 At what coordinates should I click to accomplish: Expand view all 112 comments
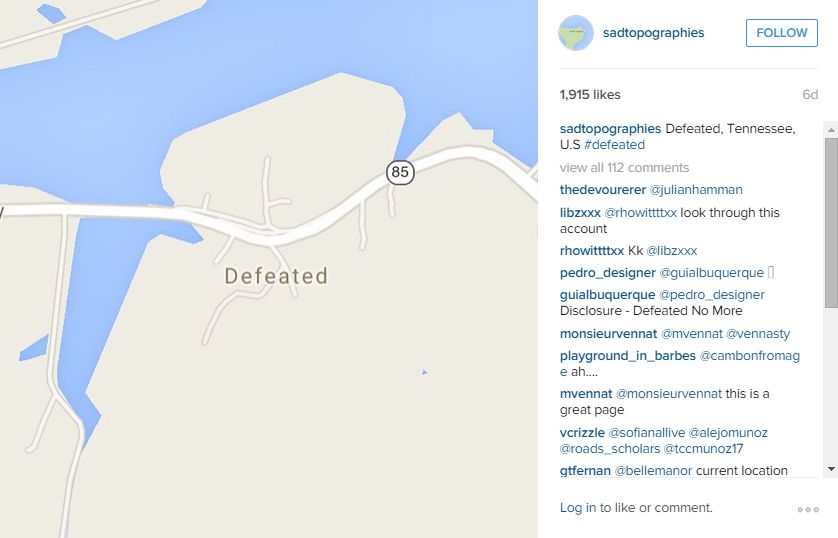(x=624, y=168)
